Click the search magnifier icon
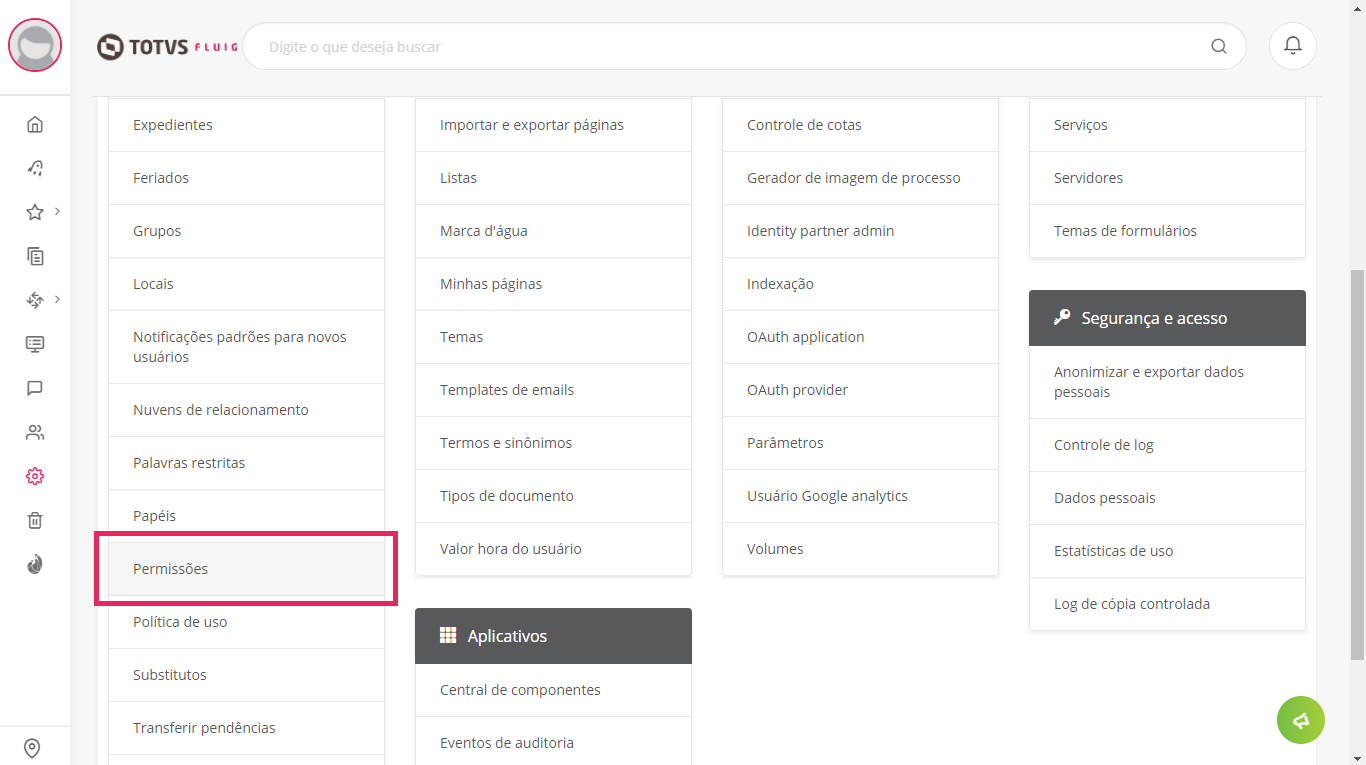Screen dimensions: 1366x765 click(x=1218, y=46)
